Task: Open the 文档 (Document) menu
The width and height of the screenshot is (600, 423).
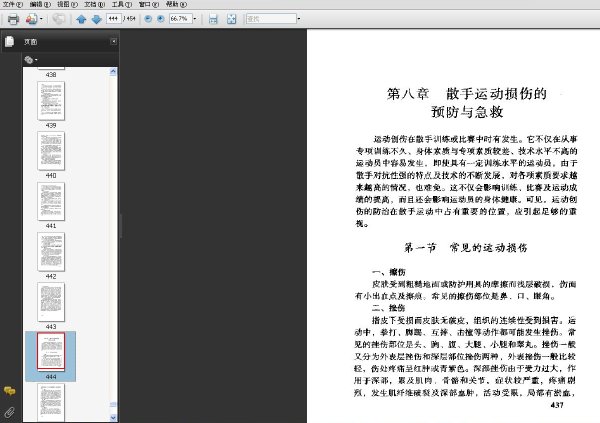Action: 95,4
